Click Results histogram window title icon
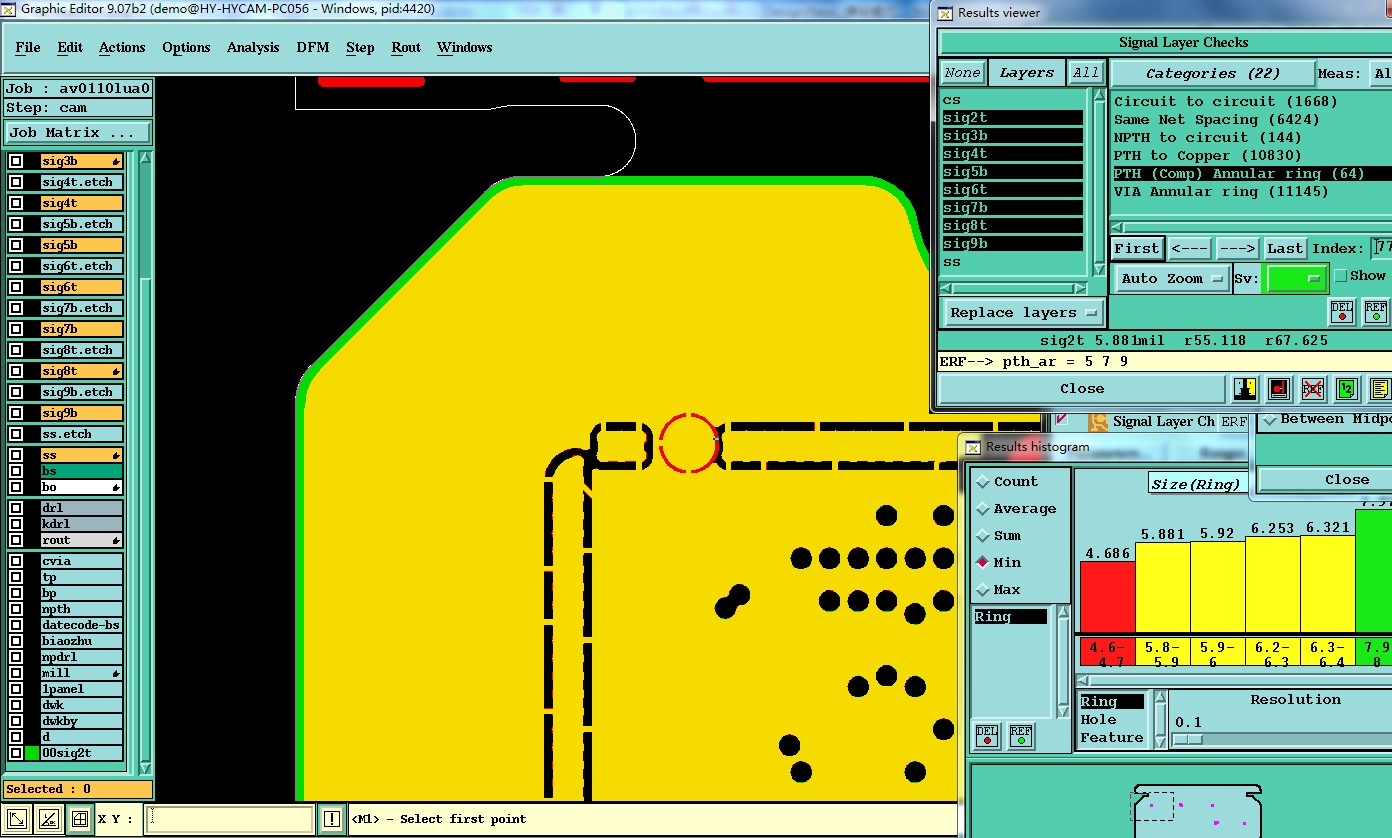Viewport: 1392px width, 838px height. click(972, 447)
